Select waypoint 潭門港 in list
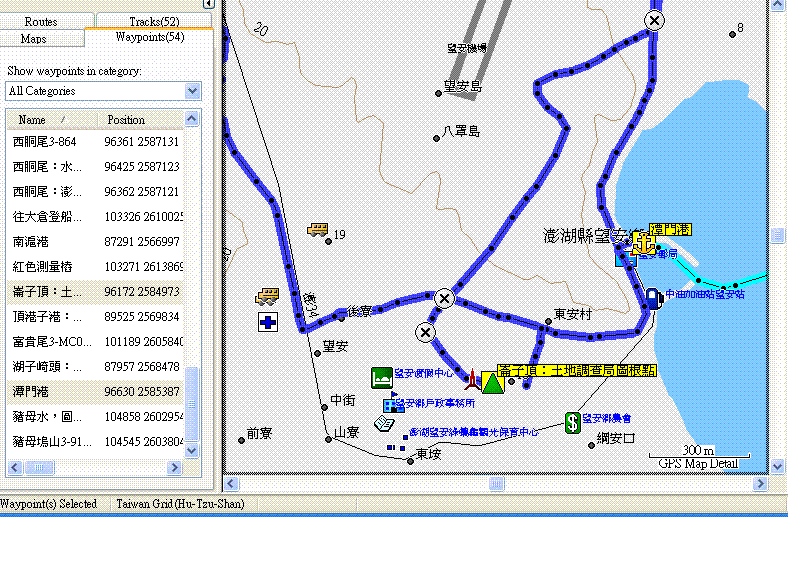The width and height of the screenshot is (800, 570). [x=95, y=392]
